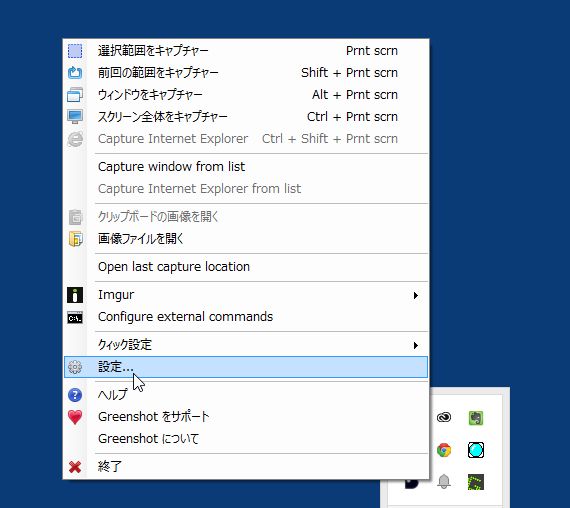
Task: Select Greenshot をサポート entry
Action: point(246,417)
